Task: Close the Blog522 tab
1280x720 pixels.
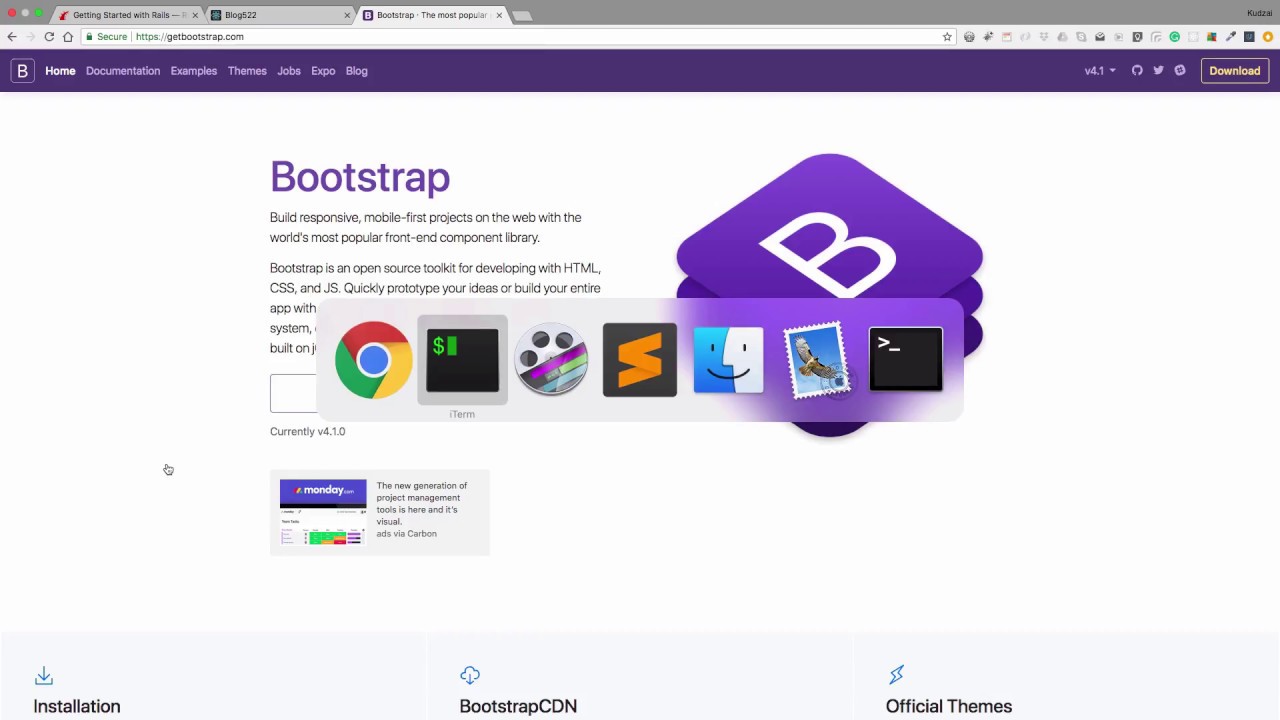Action: 347,15
